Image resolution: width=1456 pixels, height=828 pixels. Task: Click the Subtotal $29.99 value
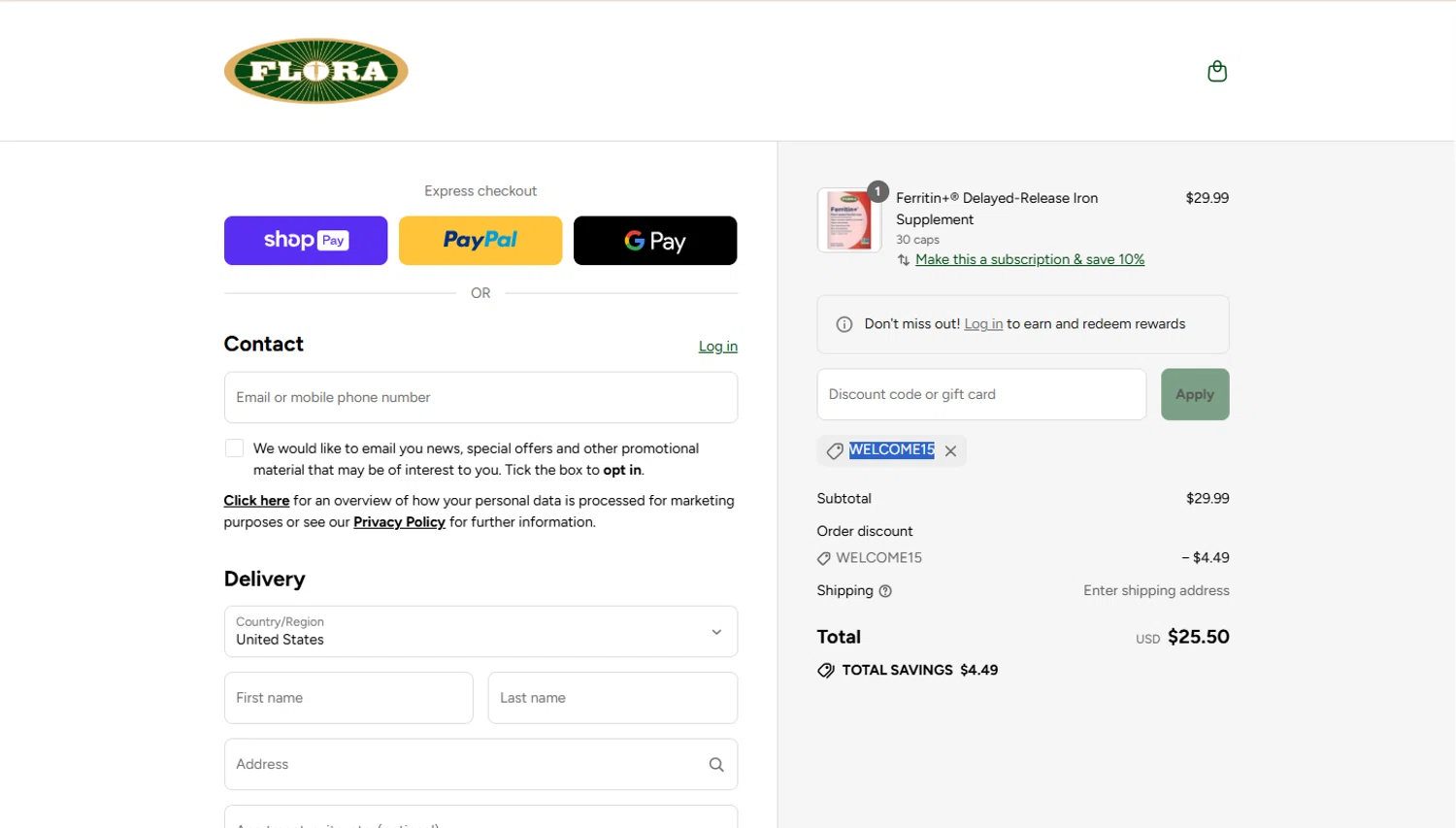pos(1208,498)
